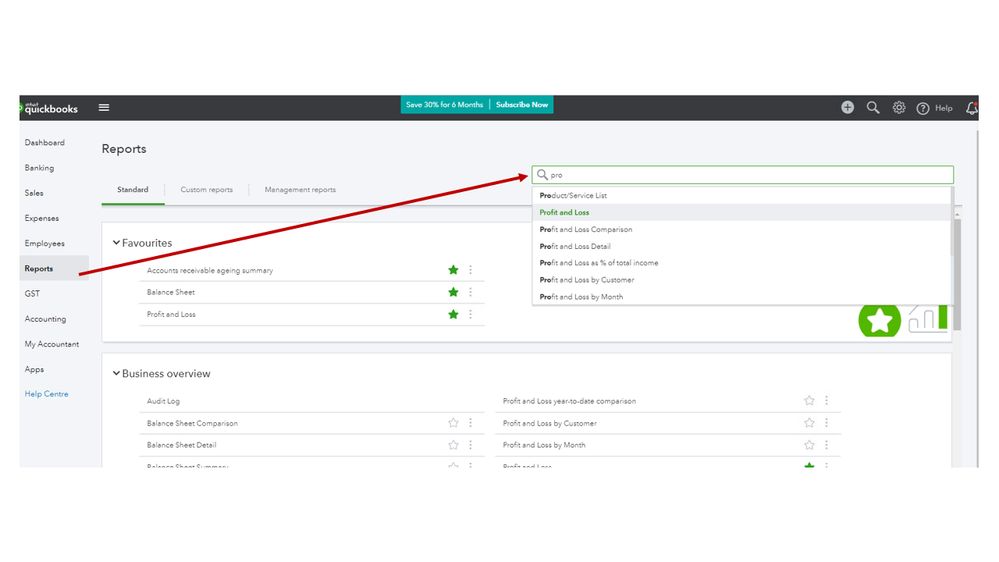This screenshot has width=999, height=562.
Task: Favourite Profit and Loss by Customer star
Action: click(809, 422)
